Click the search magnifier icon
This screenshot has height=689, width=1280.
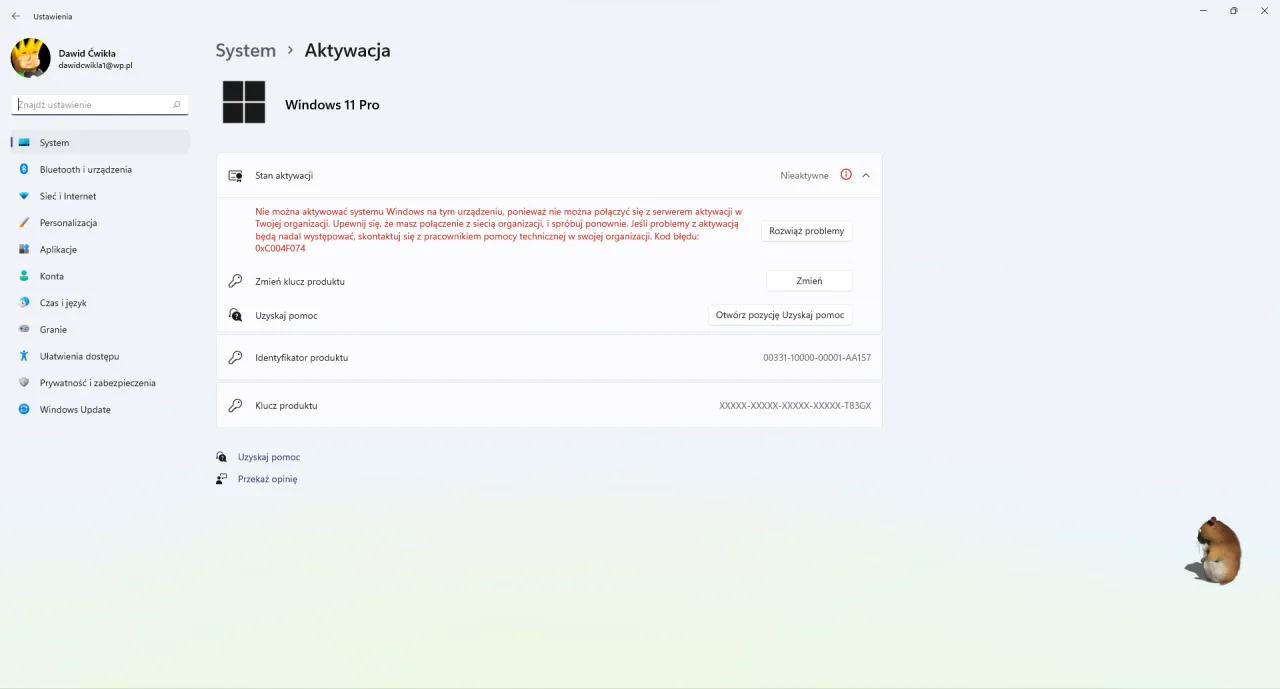click(x=177, y=104)
